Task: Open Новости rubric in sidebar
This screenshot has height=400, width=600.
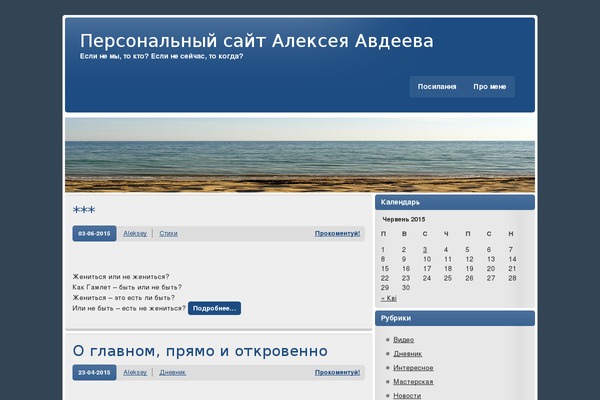Action: point(407,396)
